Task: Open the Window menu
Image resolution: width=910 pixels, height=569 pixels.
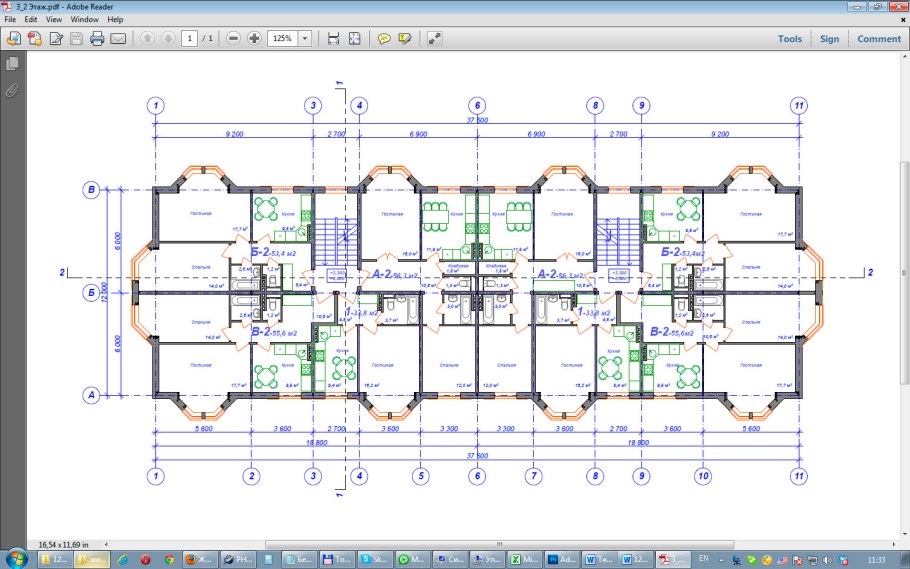Action: tap(85, 19)
